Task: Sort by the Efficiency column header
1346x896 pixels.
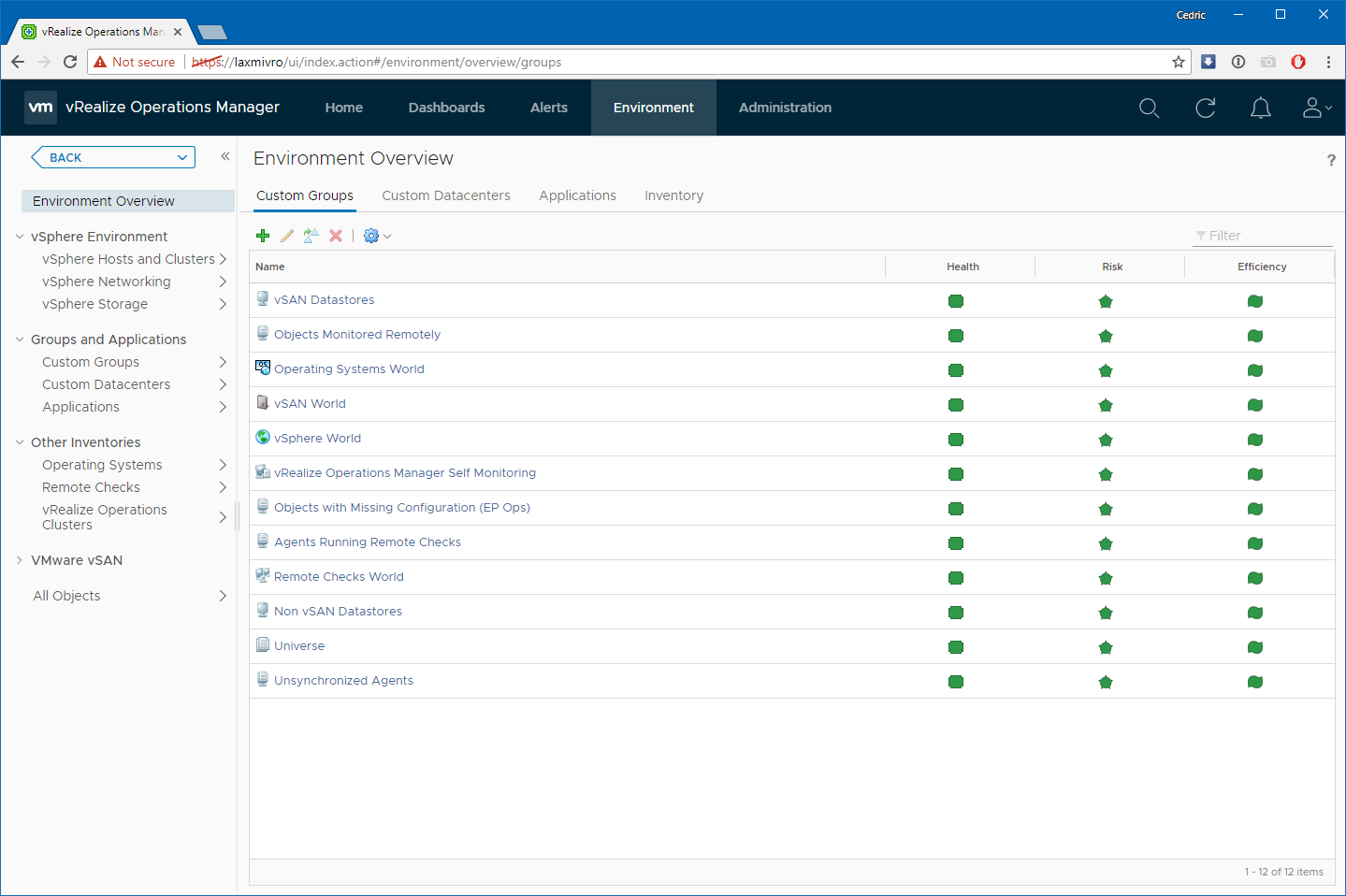Action: click(x=1260, y=267)
